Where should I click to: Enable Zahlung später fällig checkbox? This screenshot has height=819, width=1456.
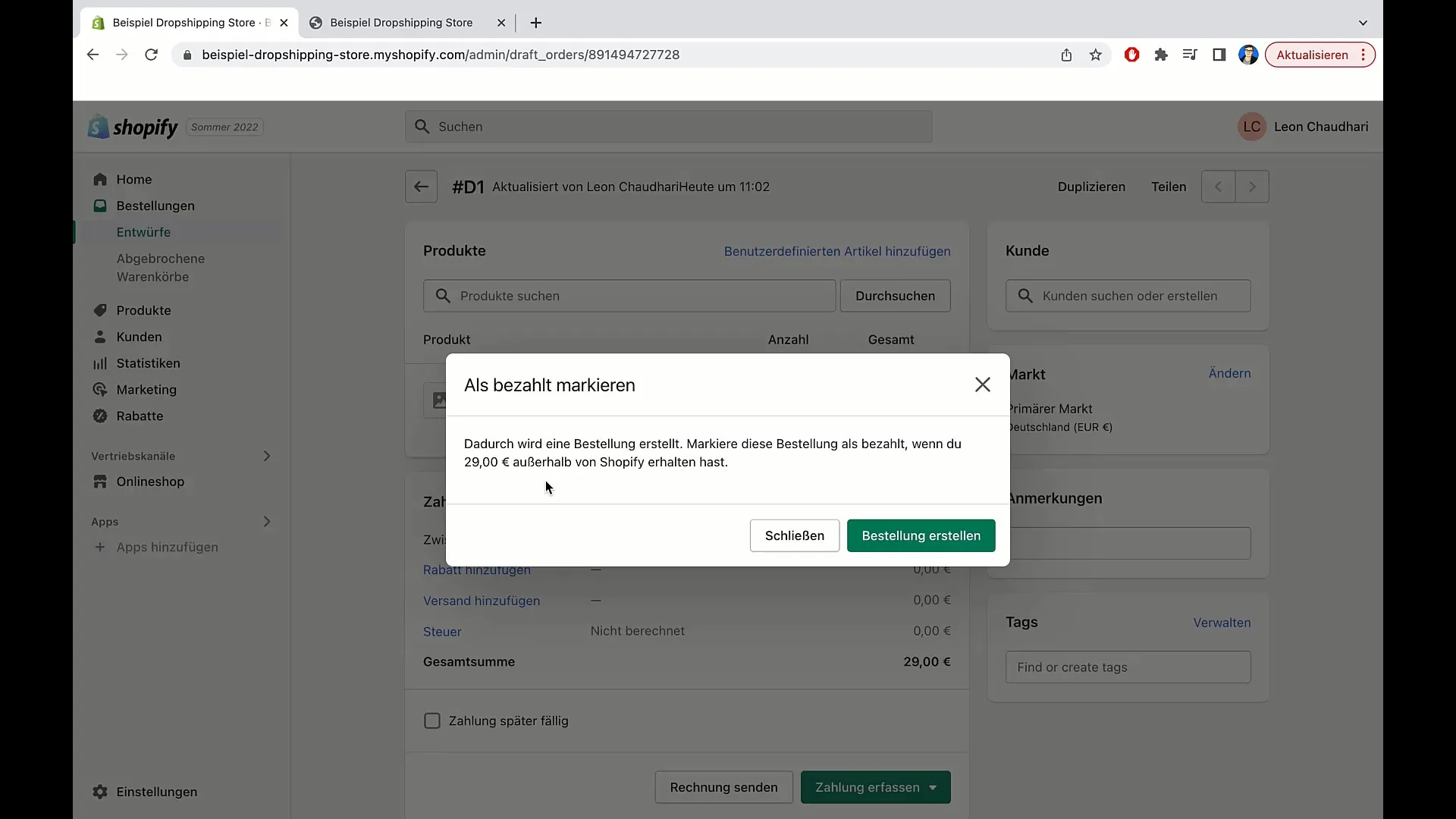tap(432, 720)
